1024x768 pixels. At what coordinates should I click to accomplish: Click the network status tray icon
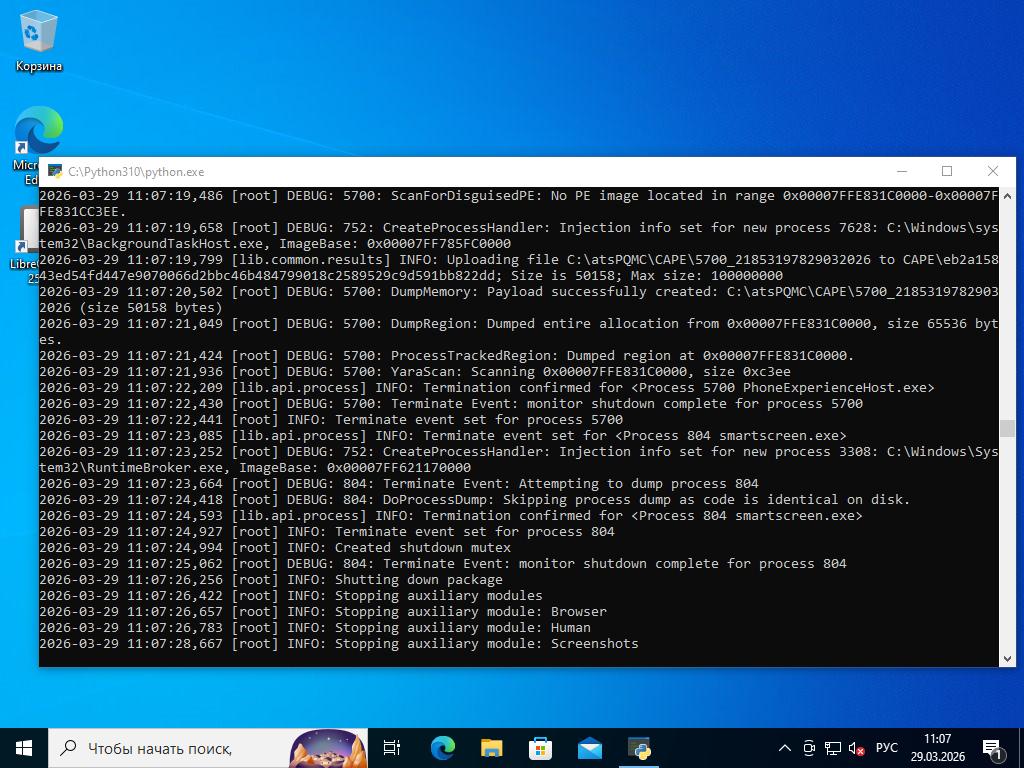(833, 748)
